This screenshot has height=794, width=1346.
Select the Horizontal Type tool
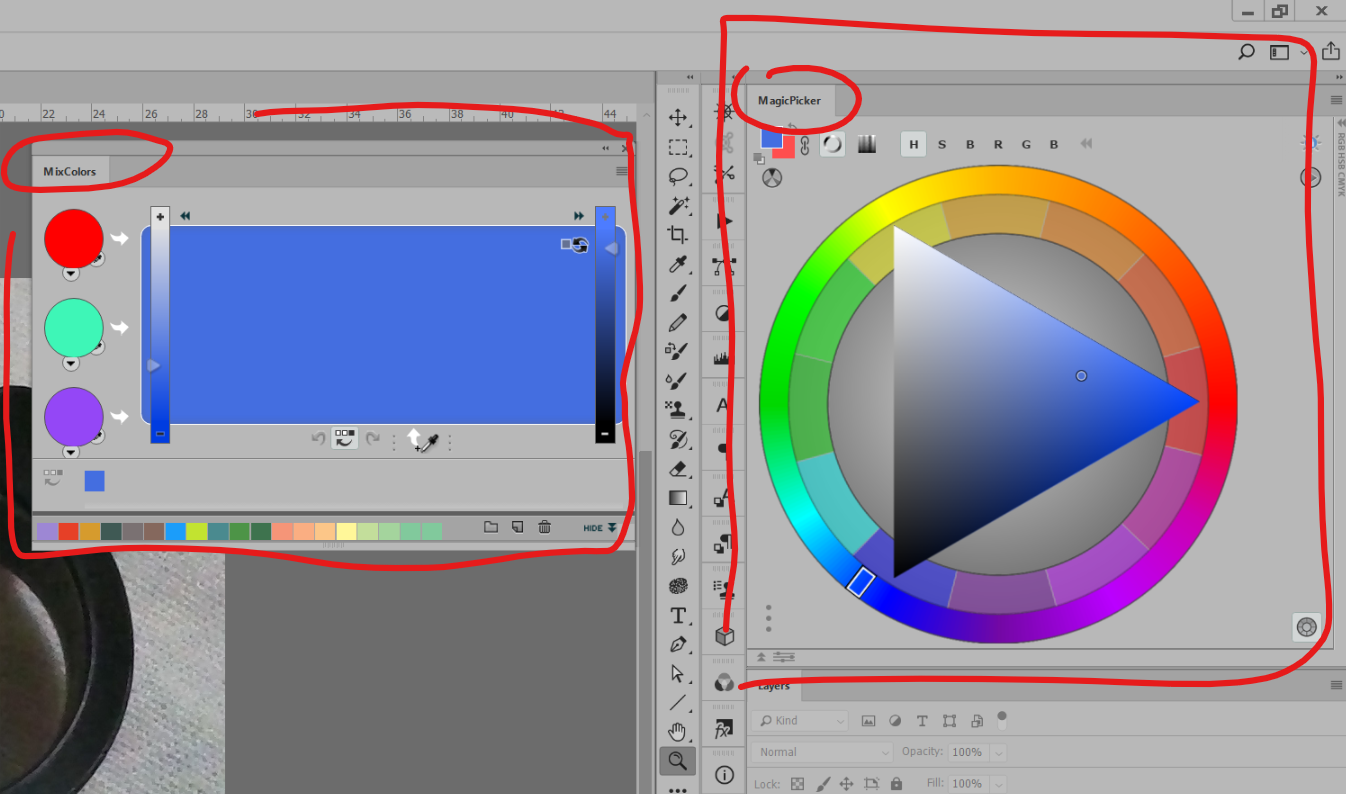point(678,615)
